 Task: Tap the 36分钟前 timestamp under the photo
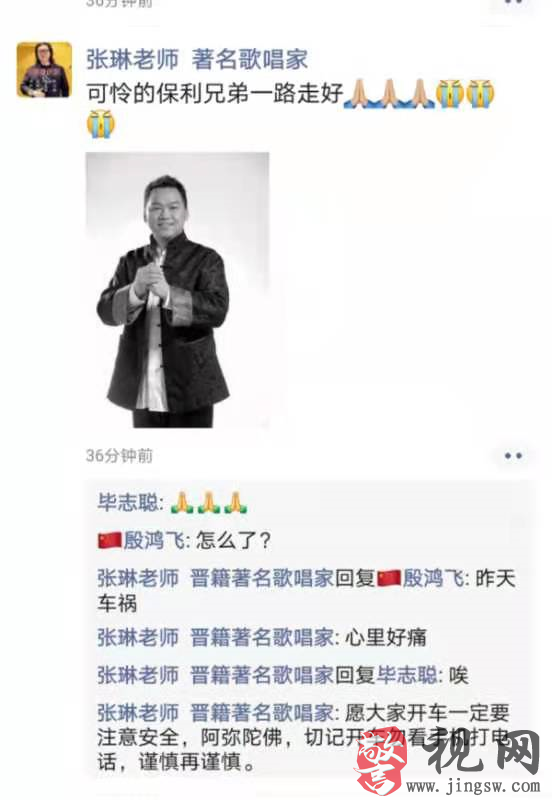[119, 456]
